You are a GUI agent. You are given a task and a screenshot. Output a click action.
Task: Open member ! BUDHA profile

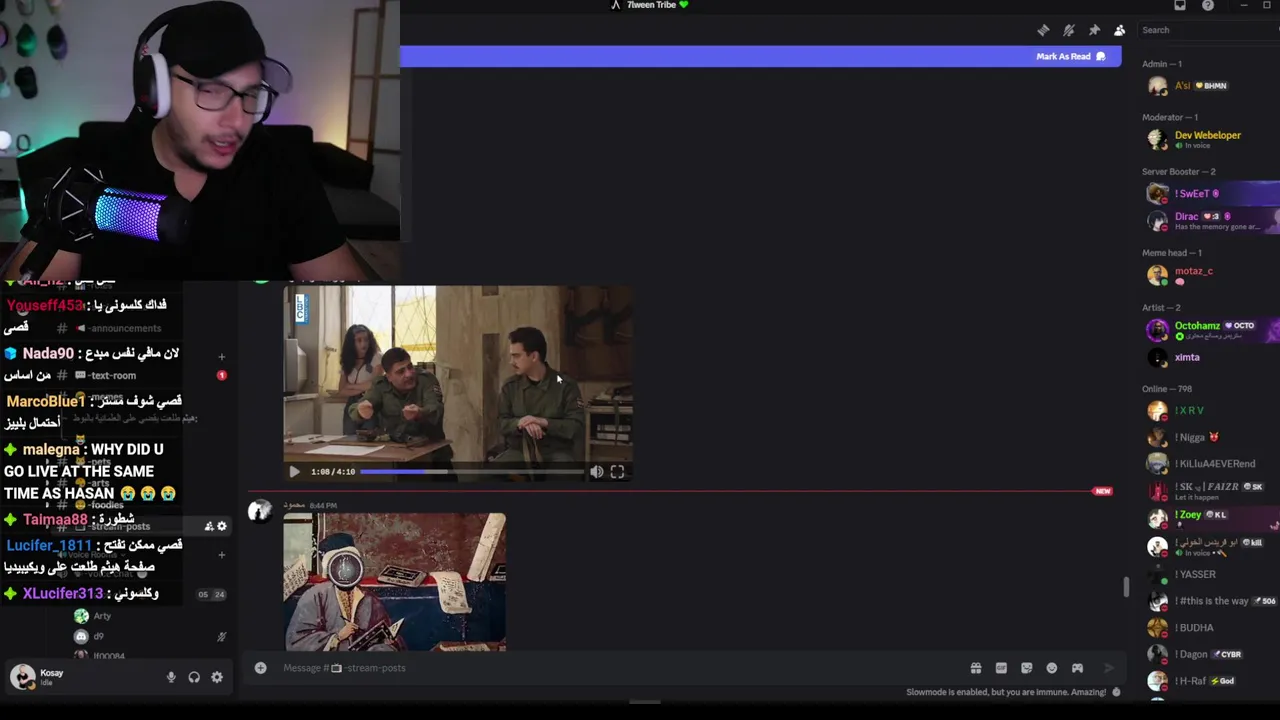coord(1194,628)
